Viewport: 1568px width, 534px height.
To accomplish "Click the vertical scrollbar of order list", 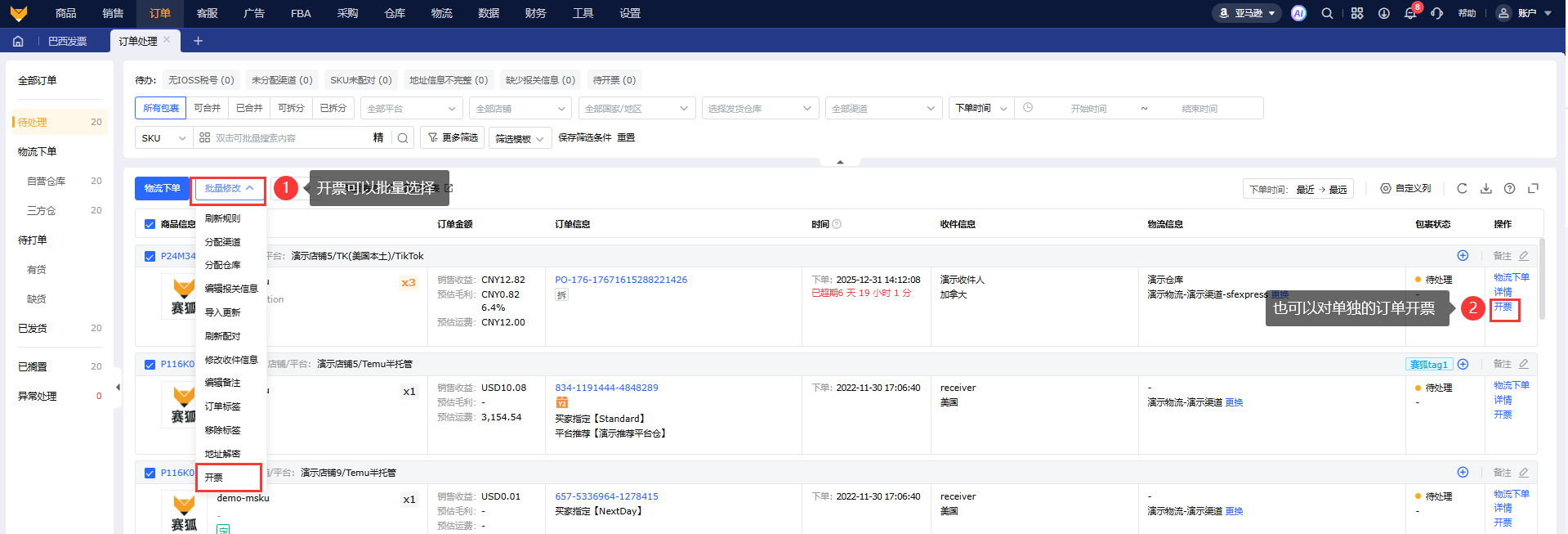I will 1542,278.
